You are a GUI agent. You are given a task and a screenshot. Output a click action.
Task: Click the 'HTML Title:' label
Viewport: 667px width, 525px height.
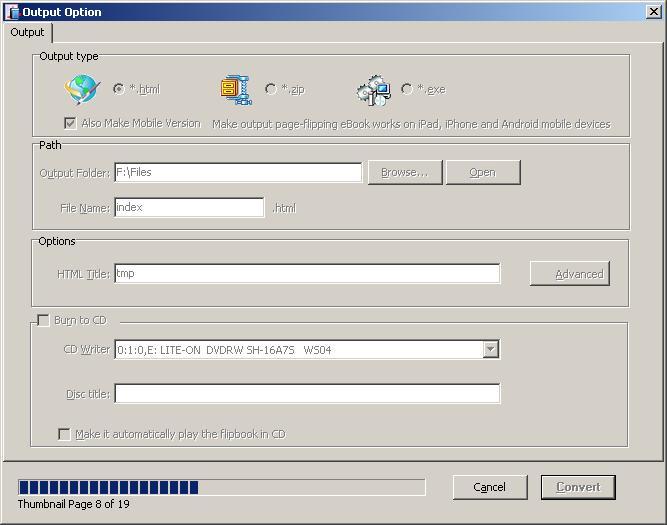pos(83,274)
